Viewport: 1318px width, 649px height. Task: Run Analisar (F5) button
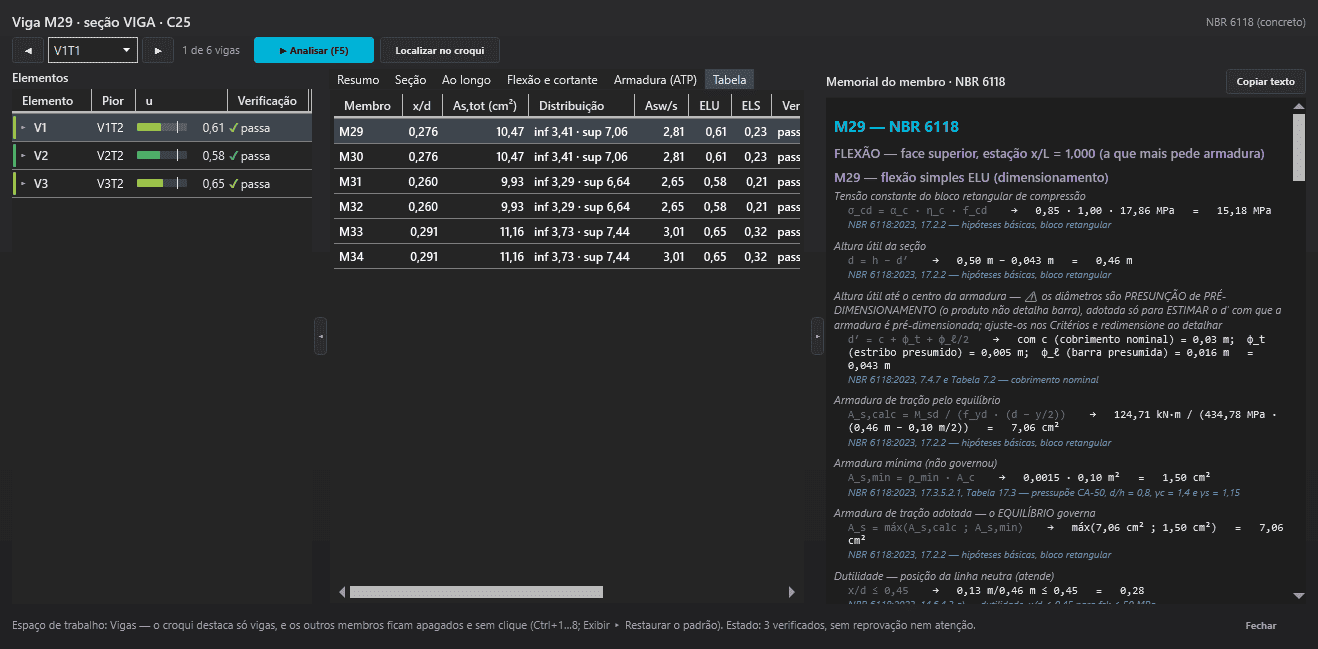[x=314, y=50]
